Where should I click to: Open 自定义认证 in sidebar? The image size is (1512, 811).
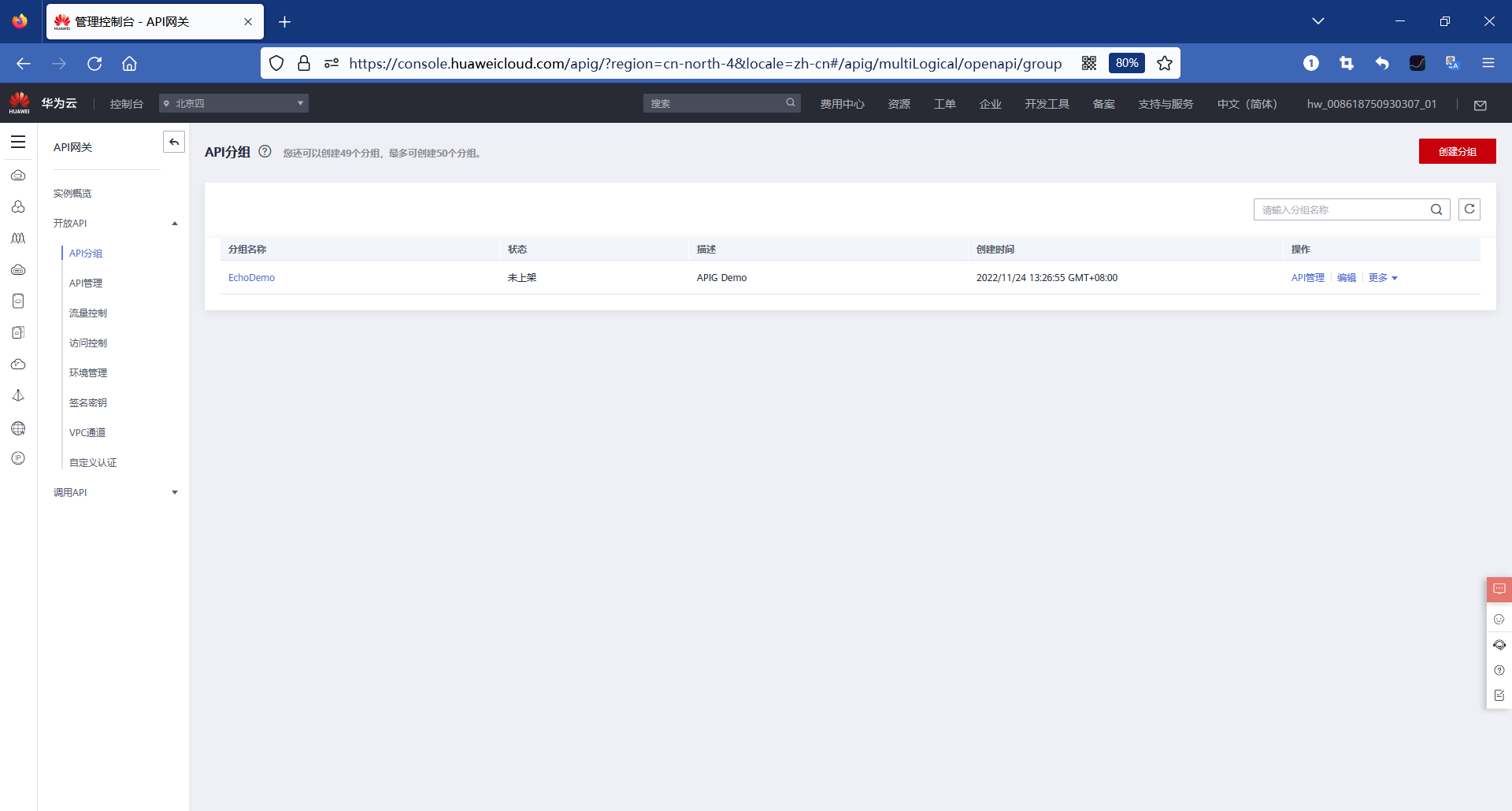click(x=93, y=463)
